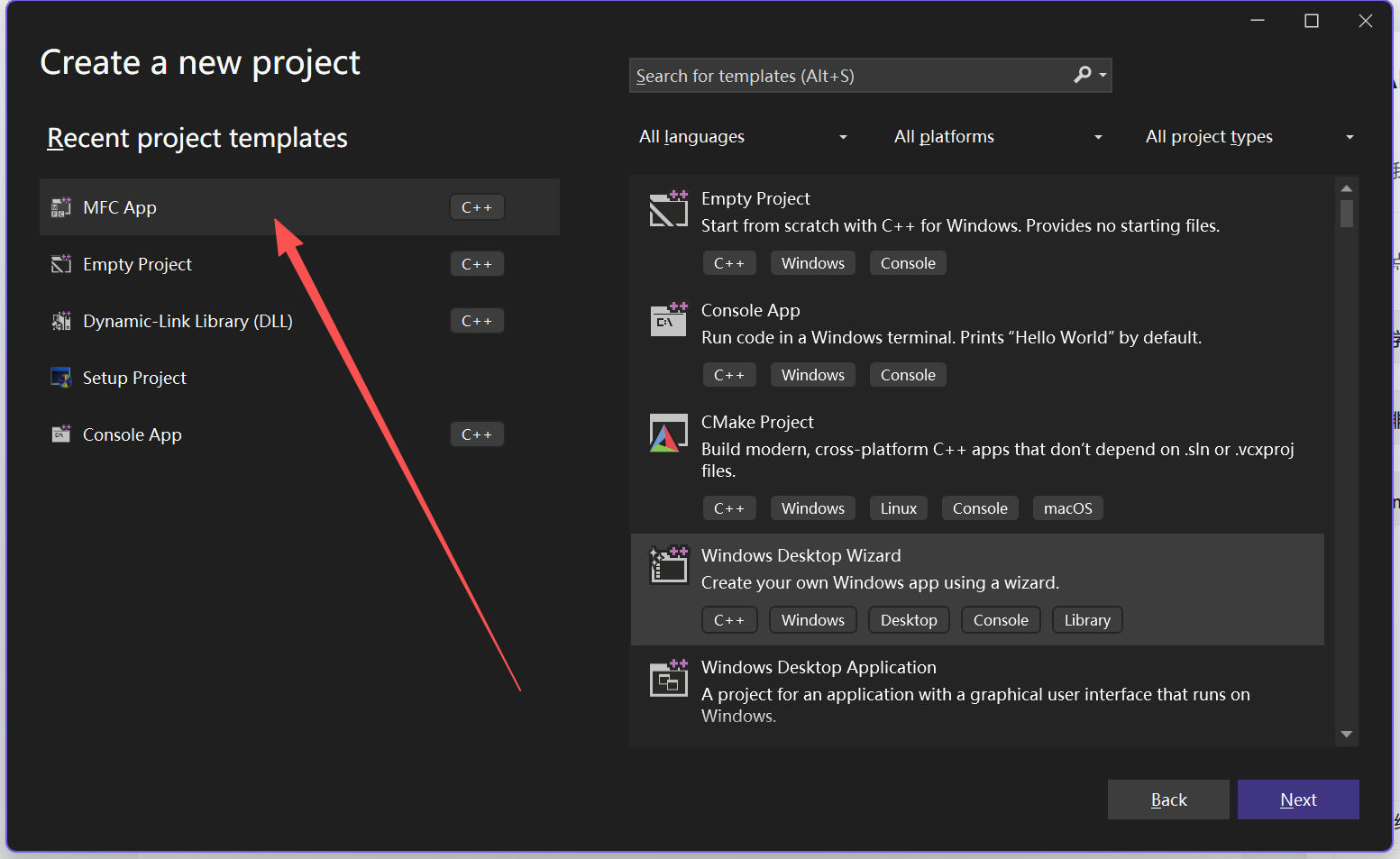Click the Windows Desktop Application icon

(669, 678)
